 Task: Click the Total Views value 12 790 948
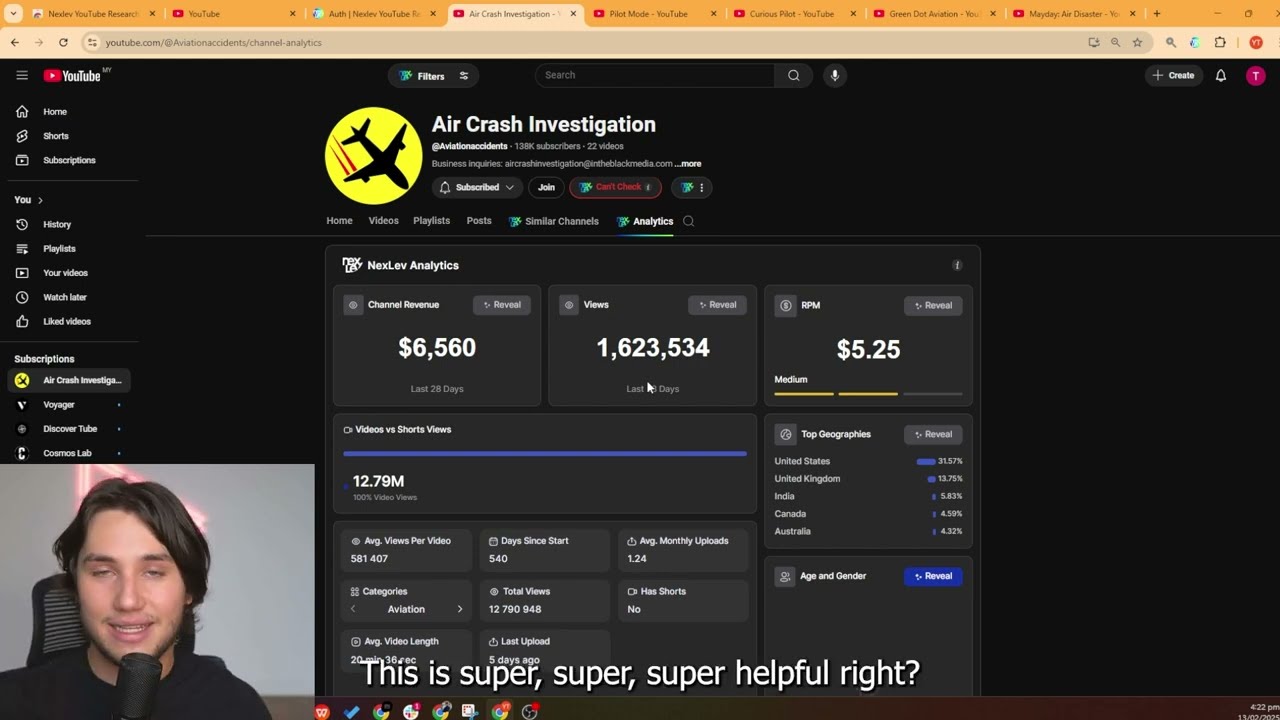pyautogui.click(x=515, y=609)
